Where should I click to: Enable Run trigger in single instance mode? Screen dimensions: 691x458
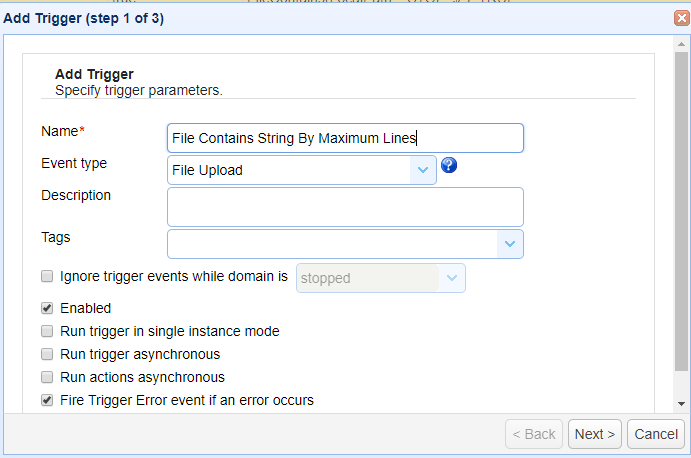(47, 331)
